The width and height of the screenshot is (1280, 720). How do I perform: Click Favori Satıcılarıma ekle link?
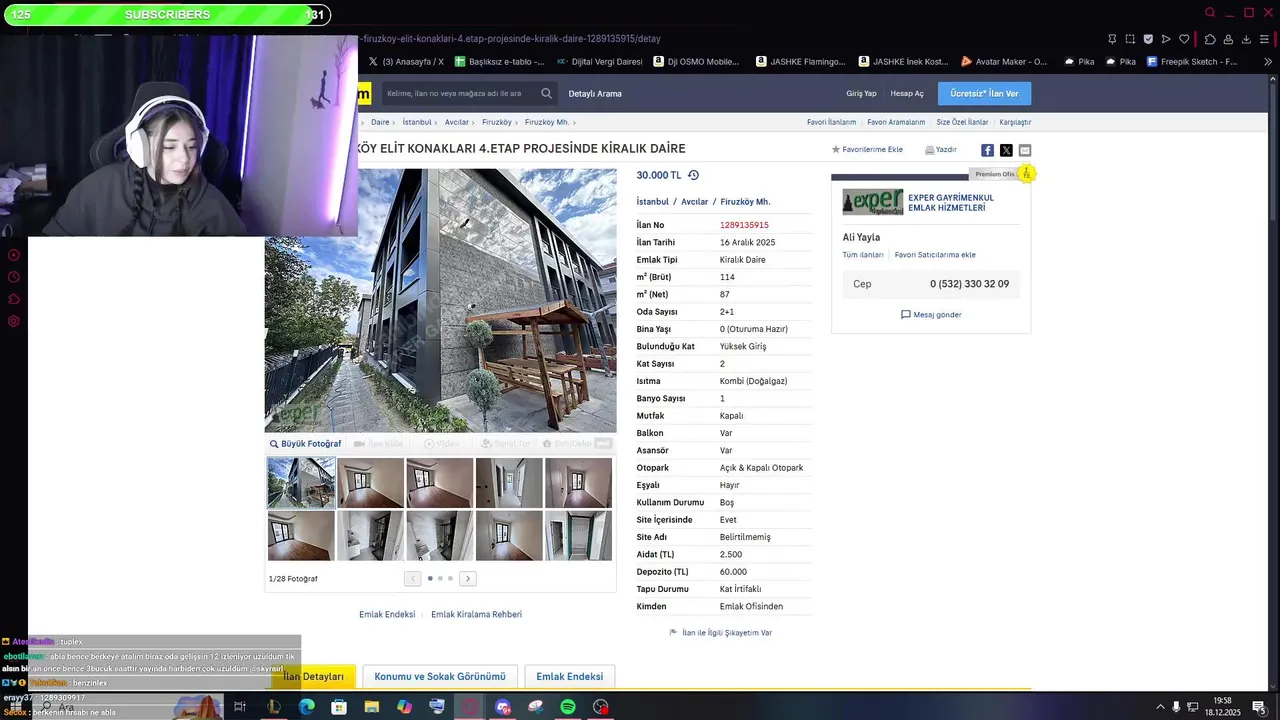[935, 255]
